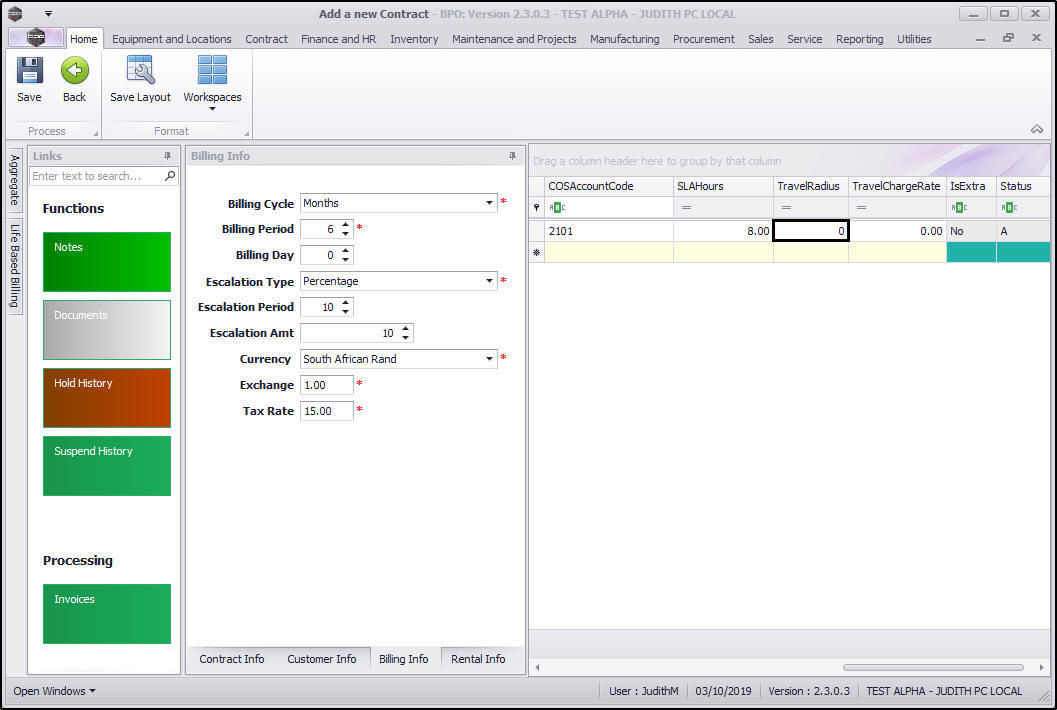Expand the Billing Cycle dropdown
Screen dimensions: 1057x710
(489, 203)
